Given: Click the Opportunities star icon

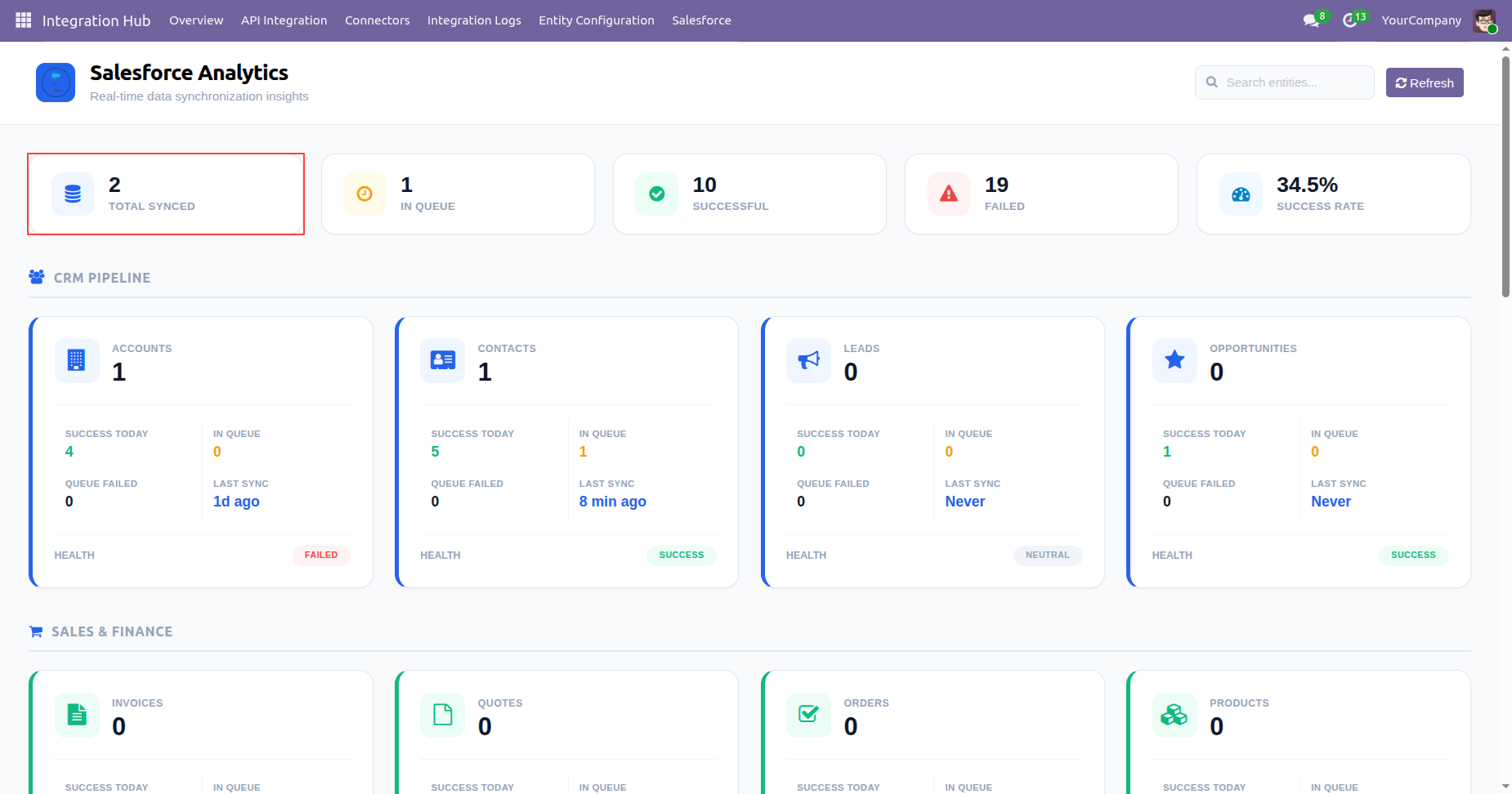Looking at the screenshot, I should (x=1174, y=360).
